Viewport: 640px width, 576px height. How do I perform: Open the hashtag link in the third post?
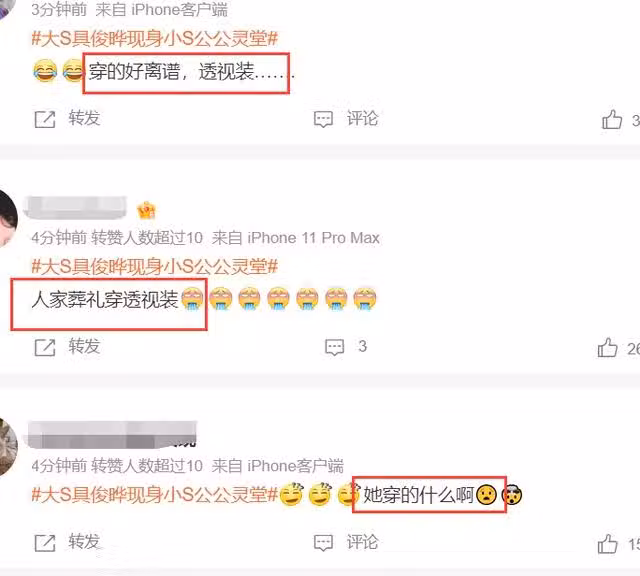click(155, 495)
